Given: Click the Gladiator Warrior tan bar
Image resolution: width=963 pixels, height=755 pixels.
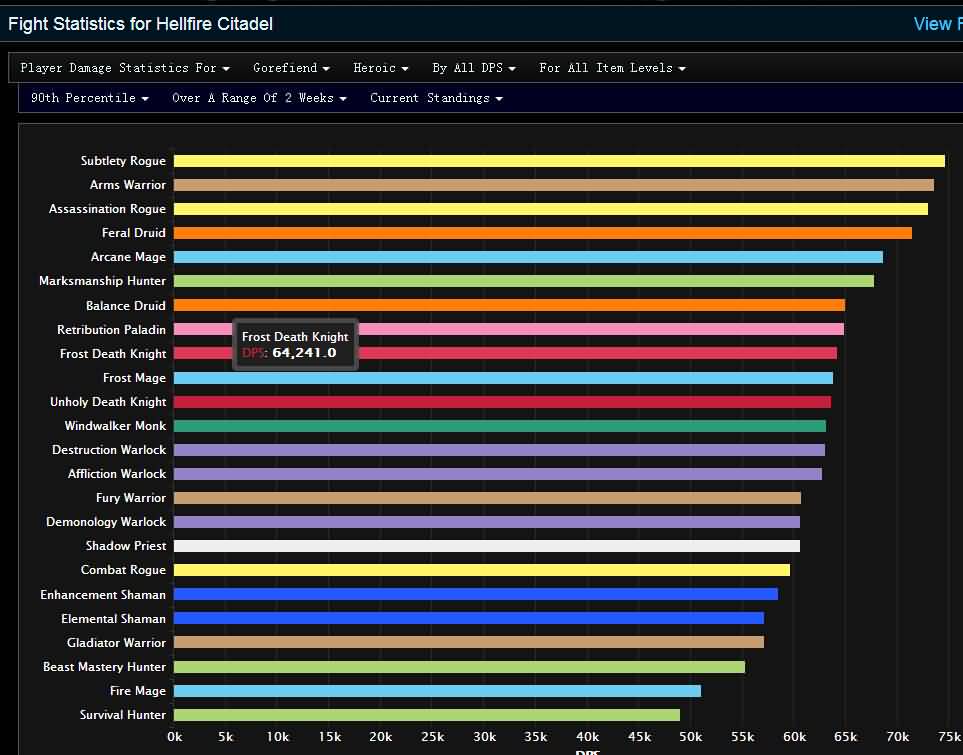Looking at the screenshot, I should coord(469,642).
